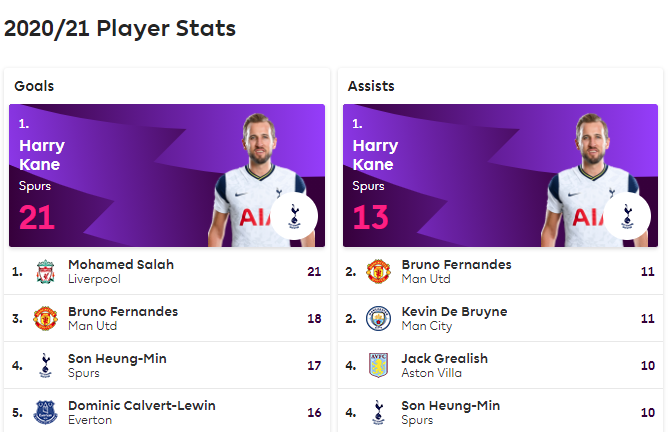Click Man Utd crest in Assists list

tap(378, 271)
